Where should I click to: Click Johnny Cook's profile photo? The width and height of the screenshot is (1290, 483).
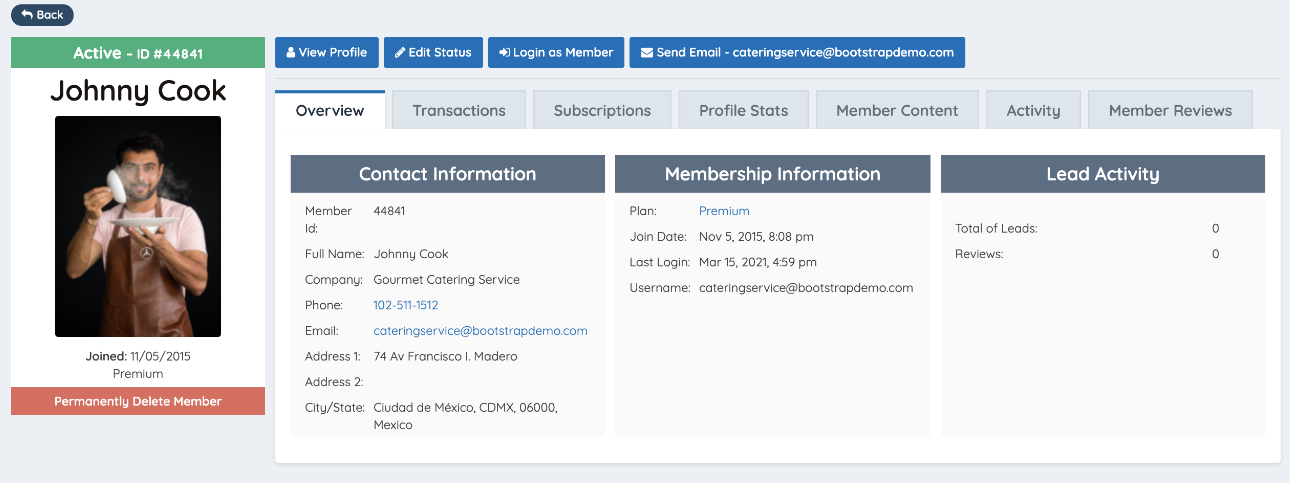coord(138,226)
